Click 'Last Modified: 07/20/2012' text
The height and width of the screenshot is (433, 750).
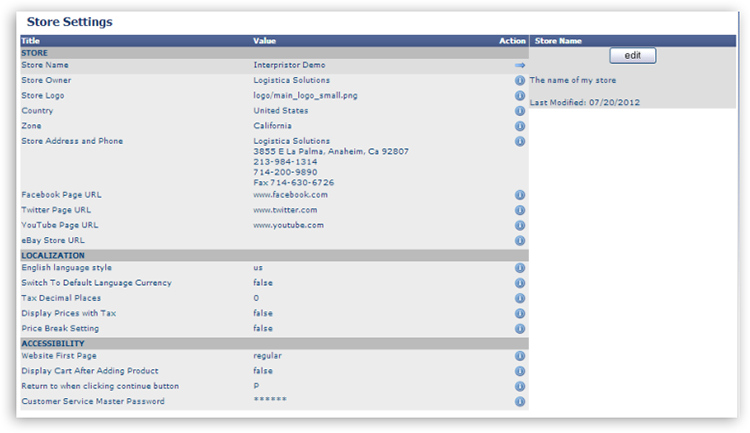[585, 102]
